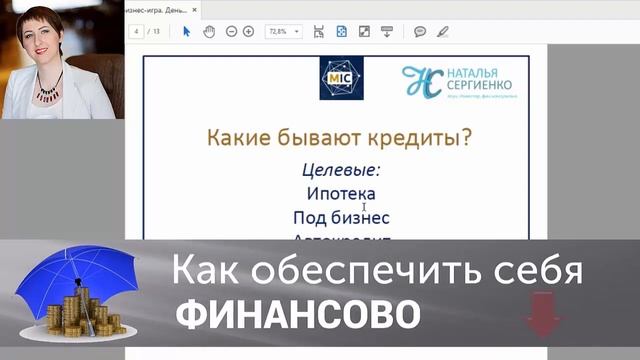Image resolution: width=640 pixels, height=360 pixels.
Task: Switch to full screen view icon
Action: coord(364,31)
